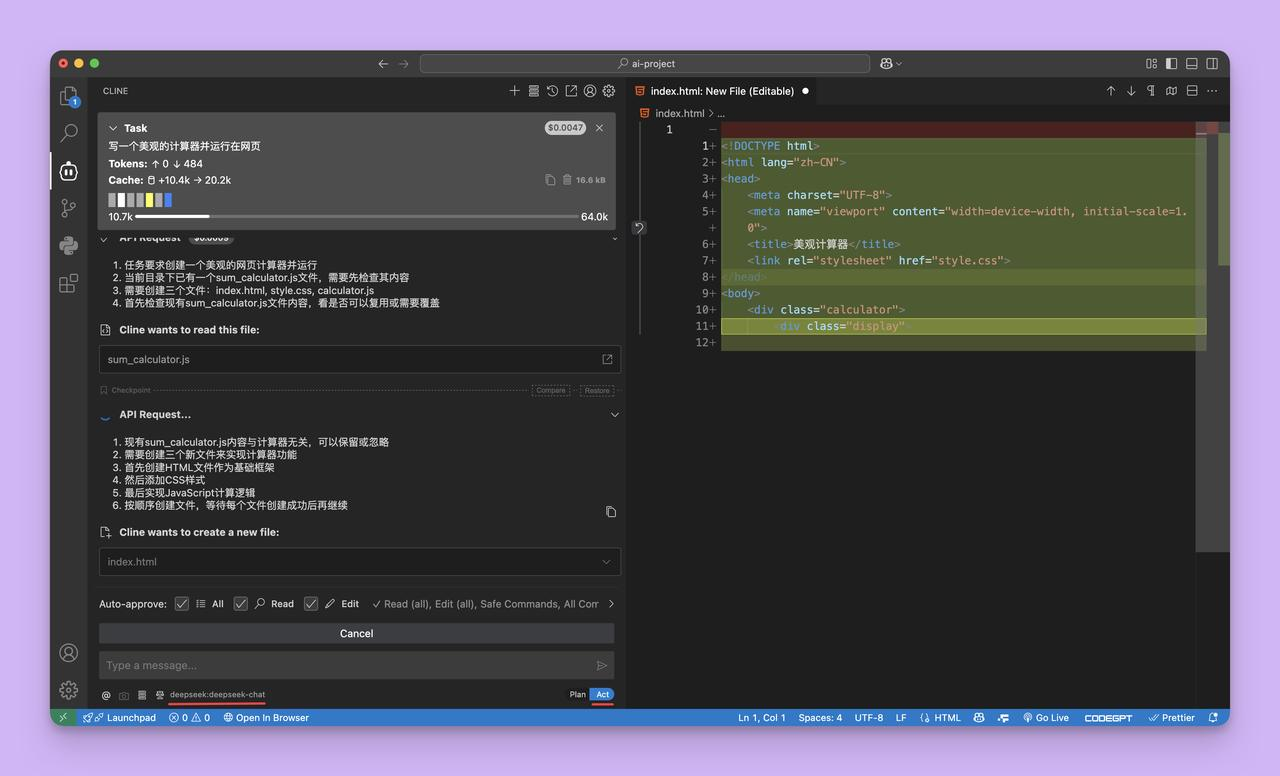Image resolution: width=1280 pixels, height=776 pixels.
Task: Open Cline settings with the gear icon
Action: pyautogui.click(x=608, y=90)
